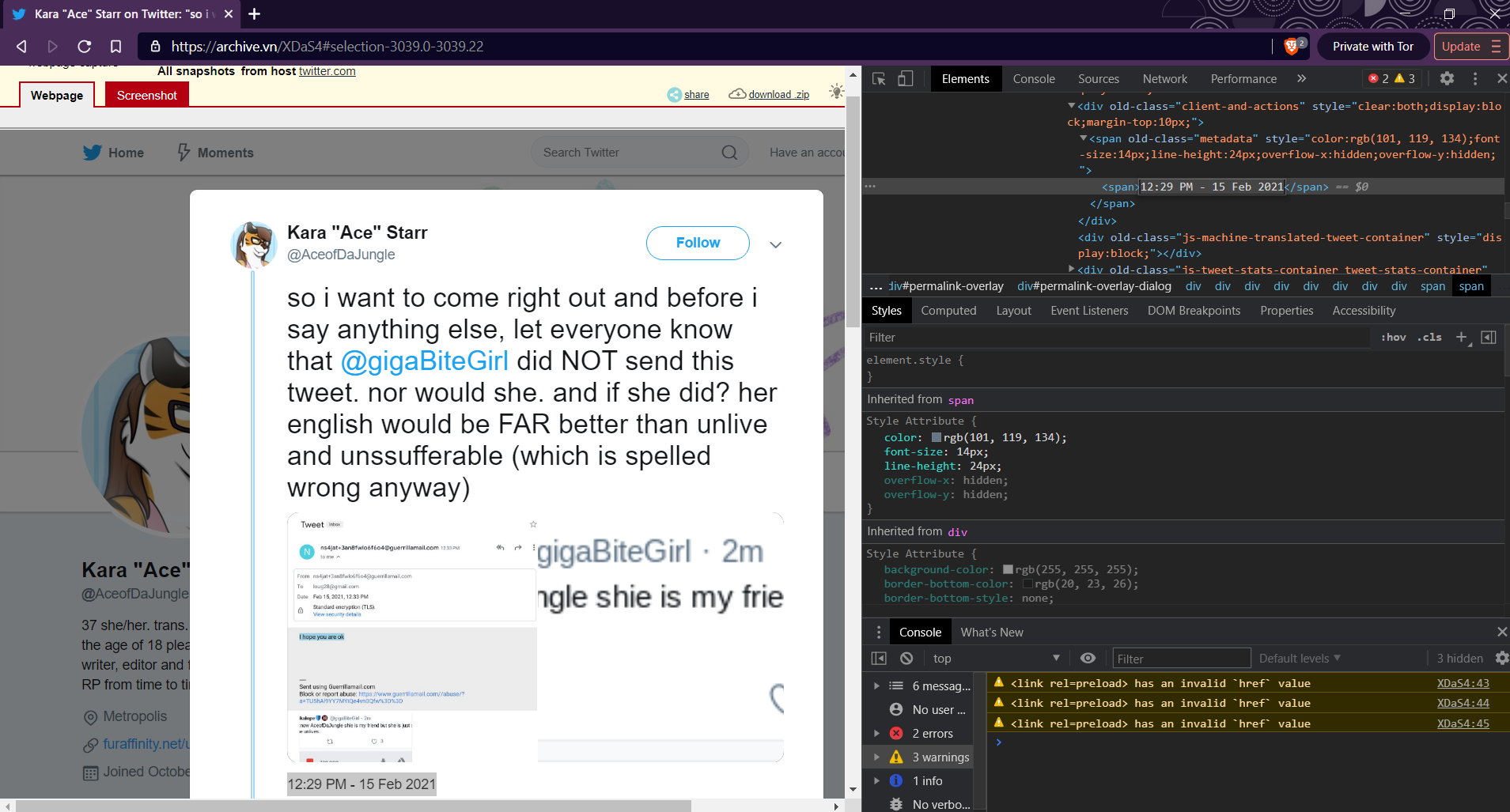Select the Computed styles tab
1510x812 pixels.
point(948,311)
